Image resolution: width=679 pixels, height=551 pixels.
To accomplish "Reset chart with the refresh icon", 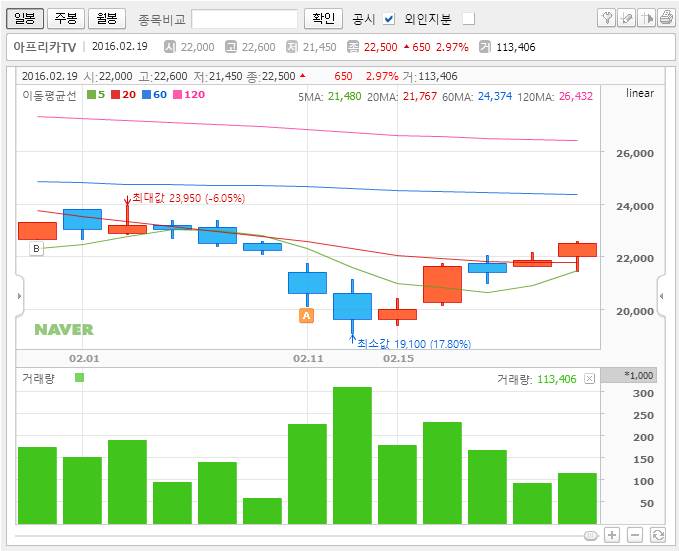I will [658, 535].
